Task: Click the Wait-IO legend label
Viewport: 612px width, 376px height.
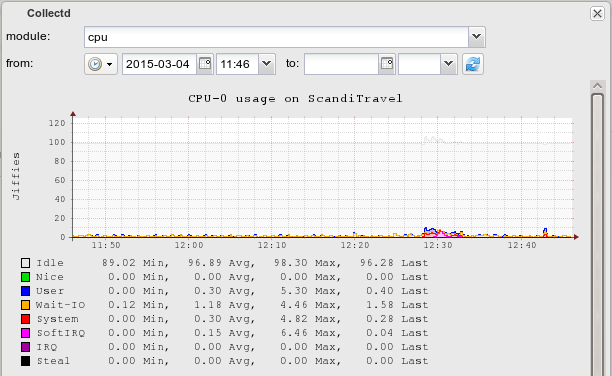Action: pyautogui.click(x=60, y=305)
